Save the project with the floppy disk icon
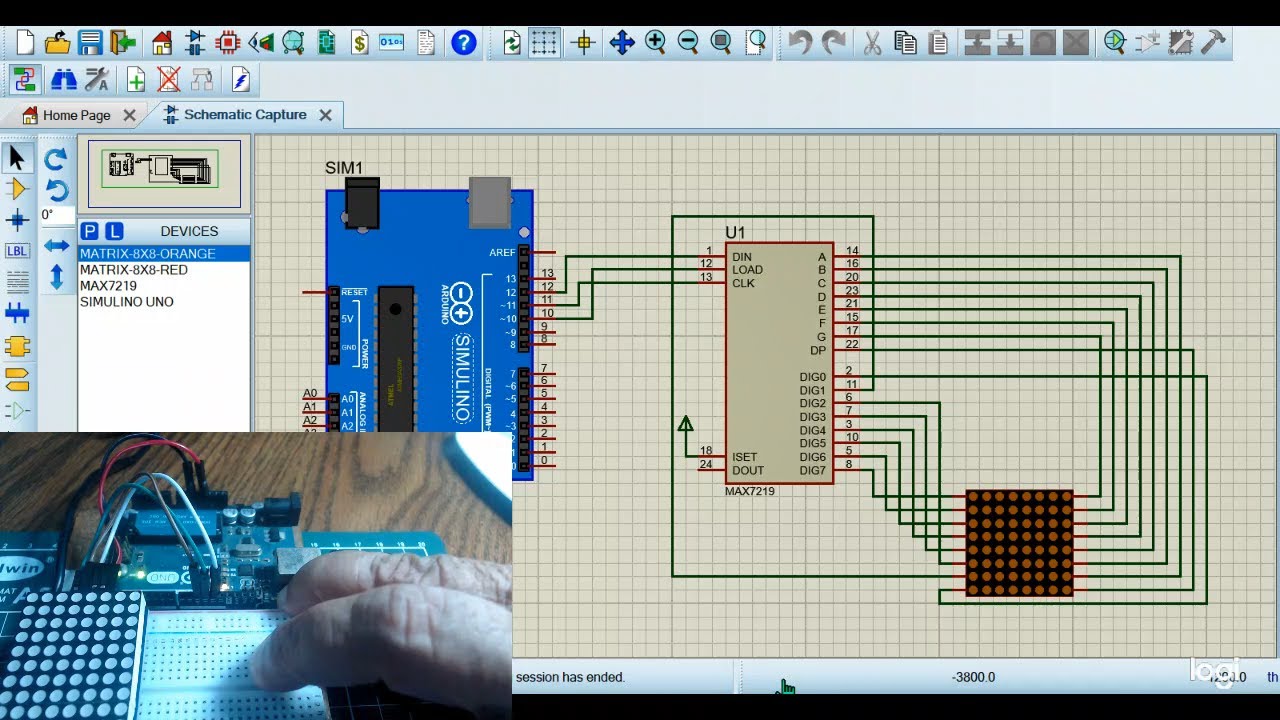 coord(90,43)
